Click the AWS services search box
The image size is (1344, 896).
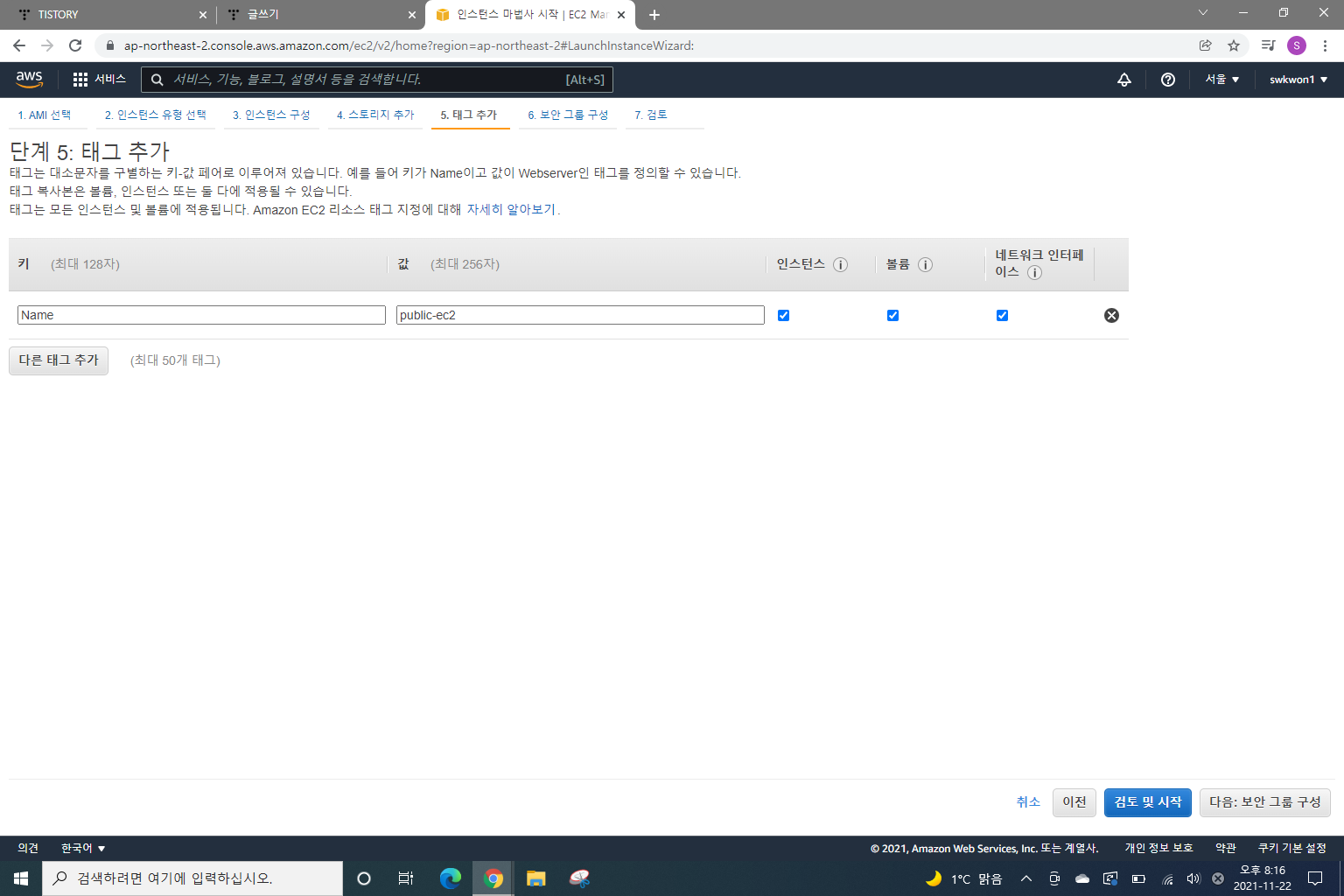(x=377, y=80)
